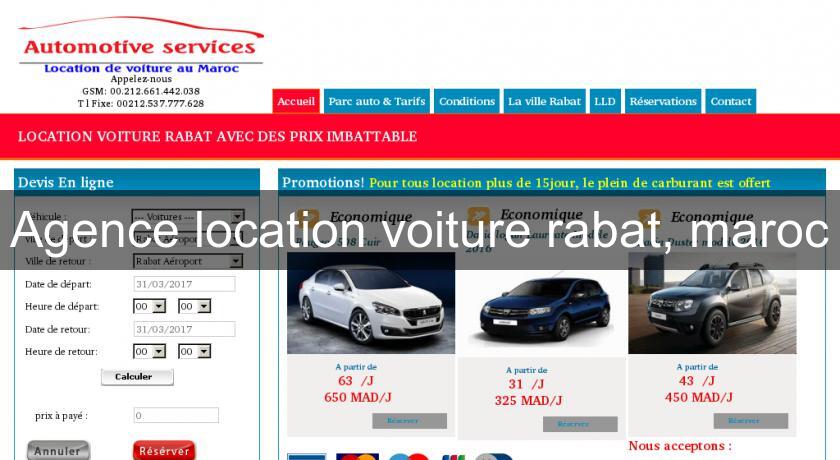Open the Contact tab
Image resolution: width=840 pixels, height=460 pixels.
point(731,101)
